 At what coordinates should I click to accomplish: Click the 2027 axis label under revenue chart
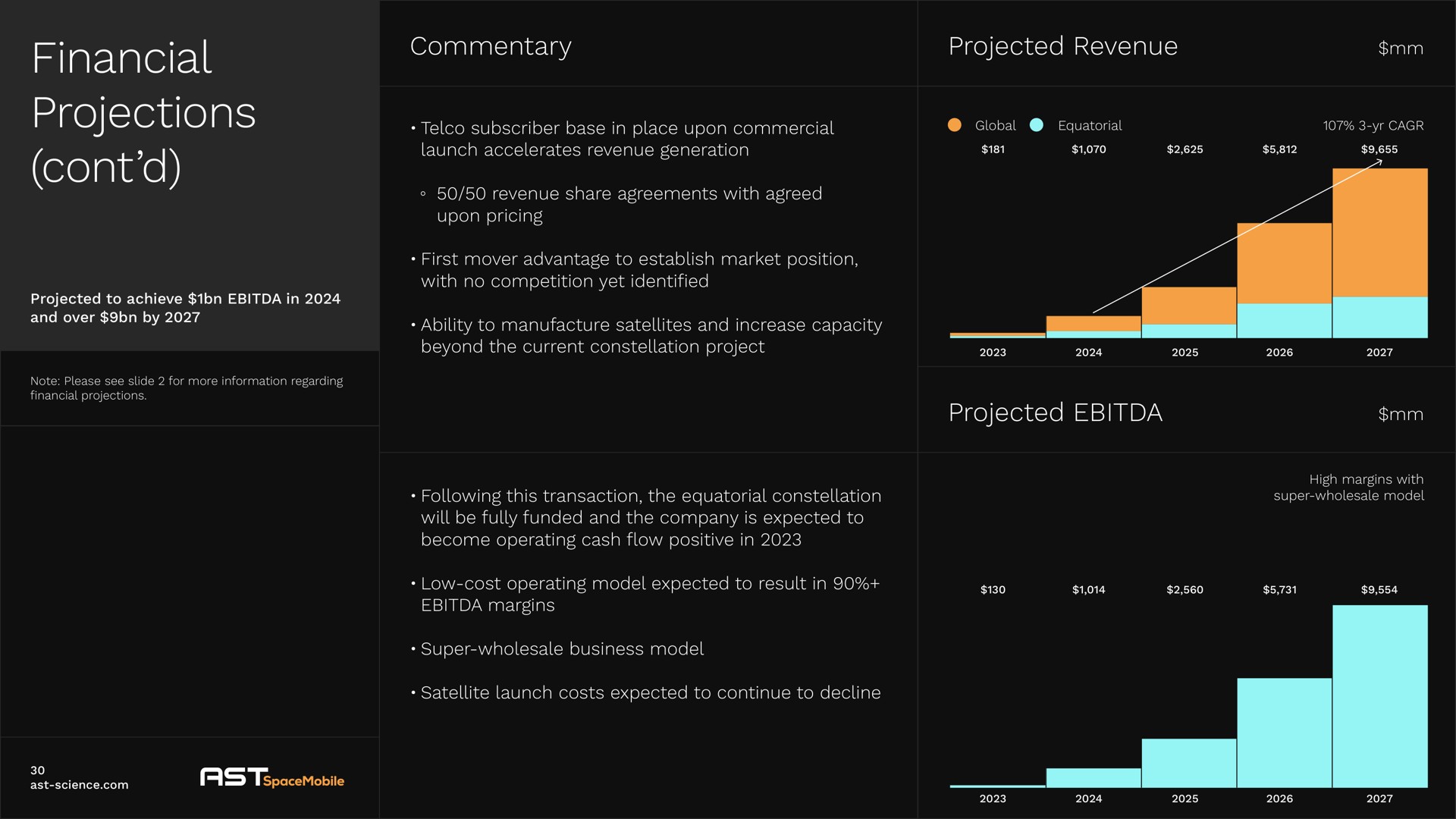pos(1379,353)
